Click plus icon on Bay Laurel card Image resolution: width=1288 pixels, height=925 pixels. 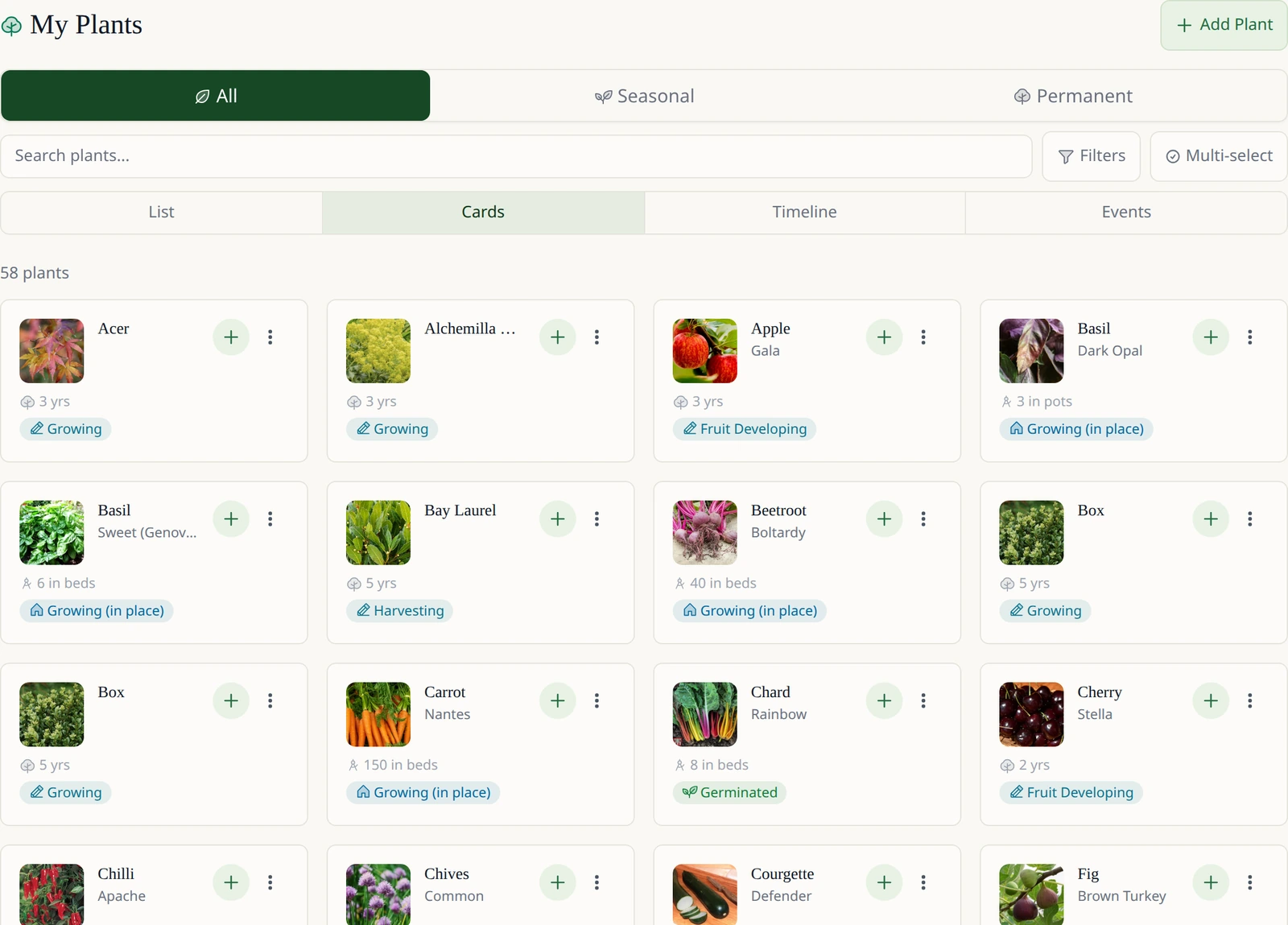pos(558,519)
